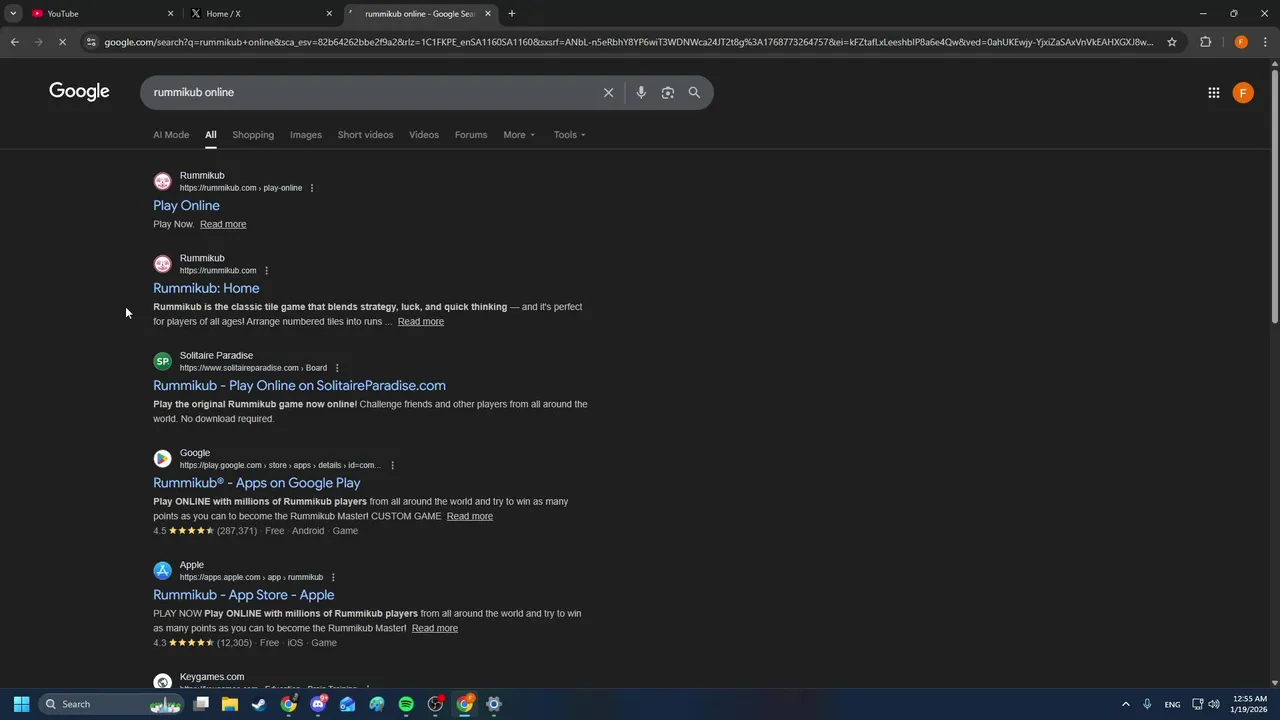Open search by image camera icon
Screen dimensions: 1280x720
pyautogui.click(x=667, y=92)
